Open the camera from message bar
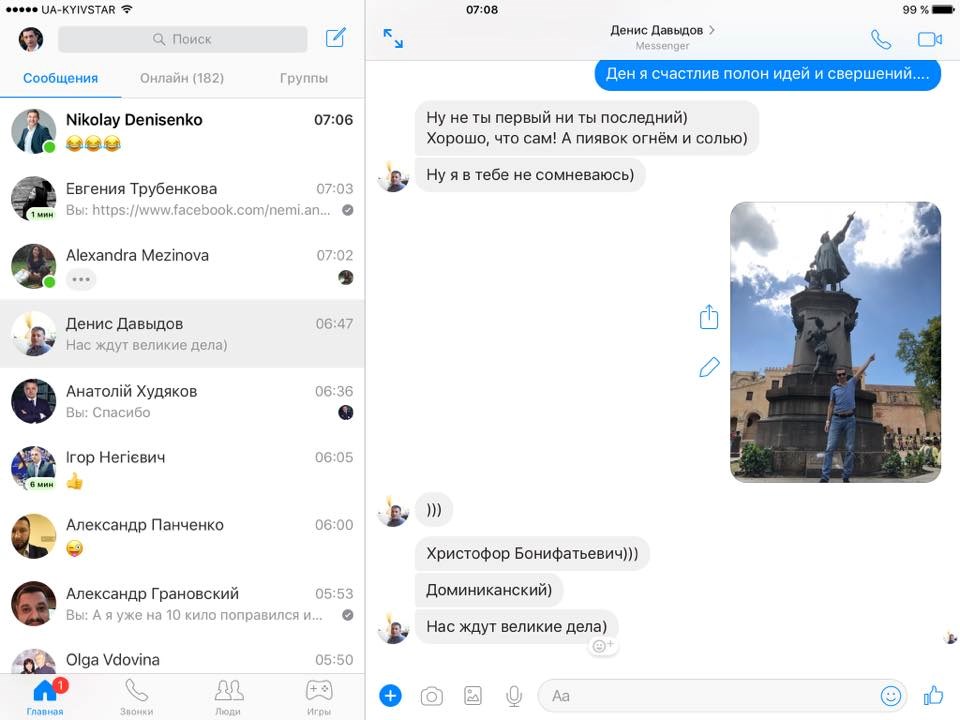 coord(431,696)
